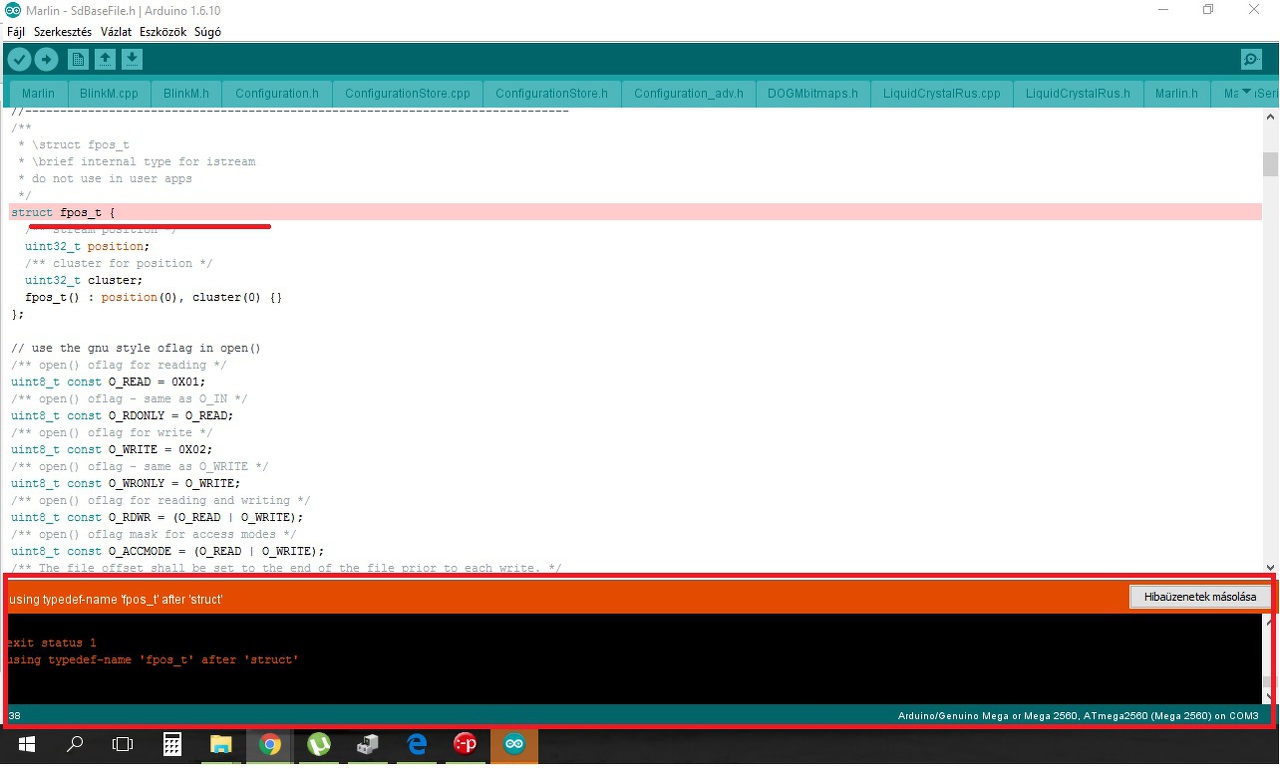The image size is (1280, 769).
Task: Select the ConfigurationStore.cpp tab
Action: tap(407, 93)
